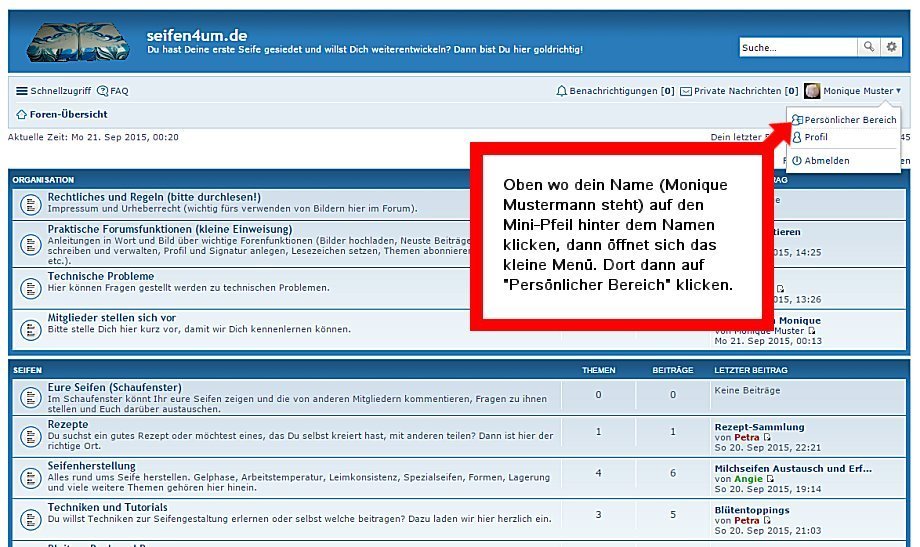Click the Benachrichtigungen bell icon
Viewport: 920px width, 547px height.
pyautogui.click(x=561, y=91)
